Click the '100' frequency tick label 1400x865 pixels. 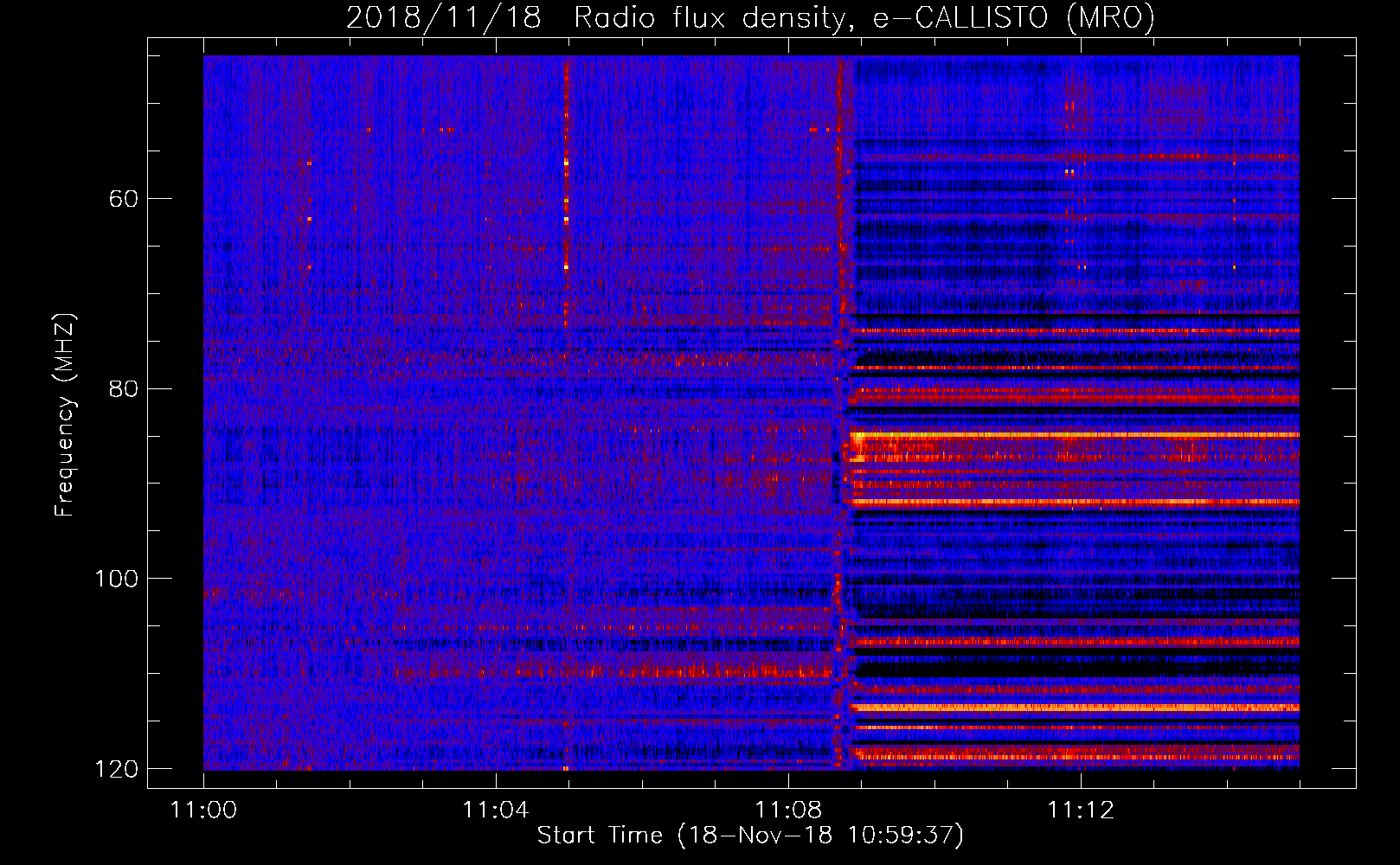tap(115, 579)
